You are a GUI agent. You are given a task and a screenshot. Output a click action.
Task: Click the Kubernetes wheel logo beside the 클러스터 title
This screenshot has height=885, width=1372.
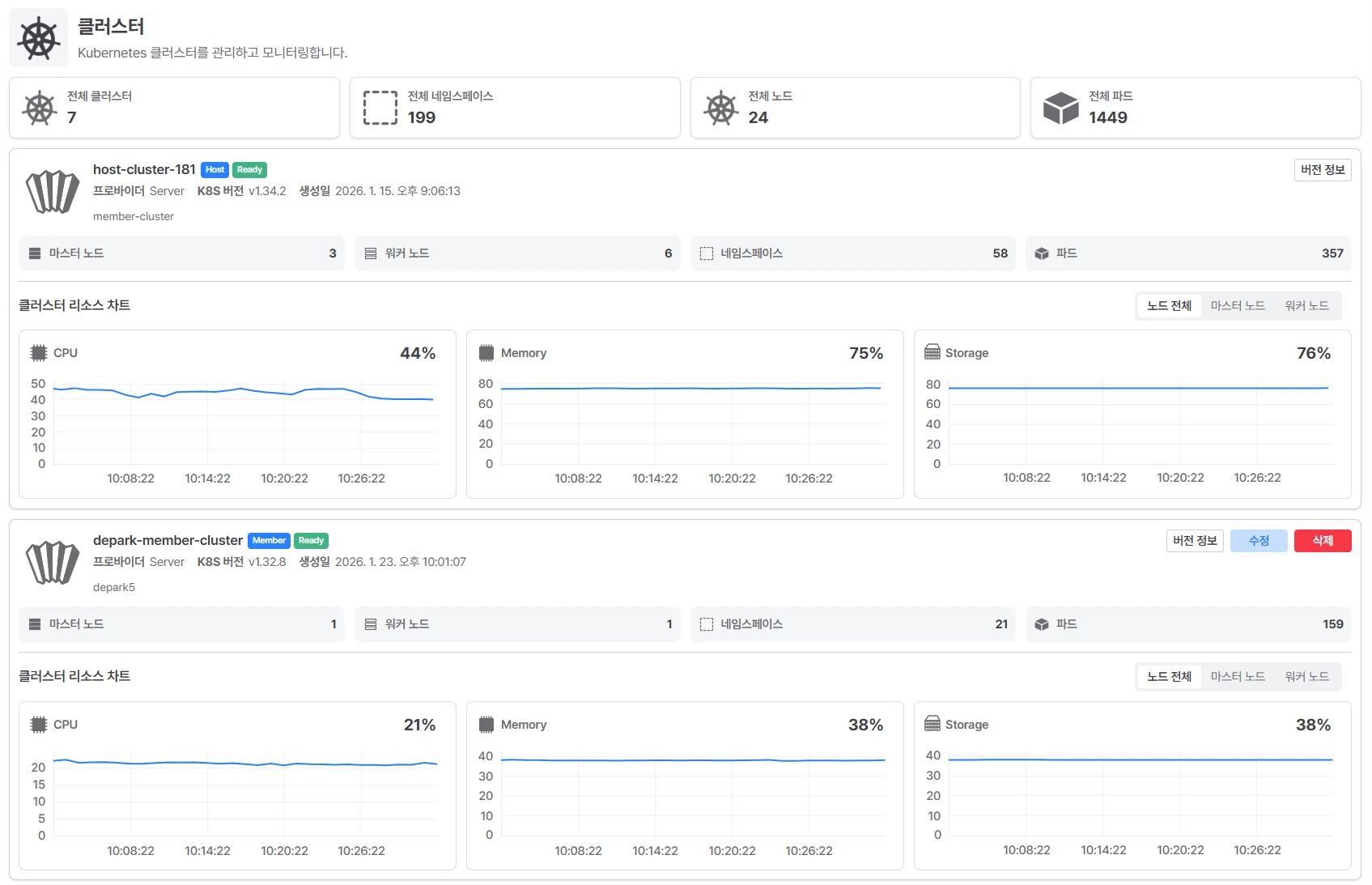click(x=39, y=38)
